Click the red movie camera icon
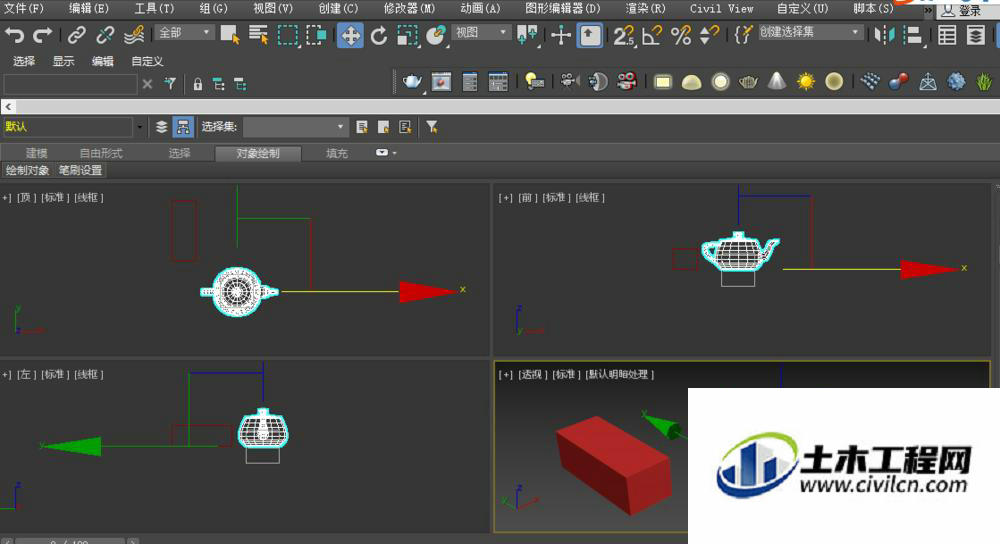Image resolution: width=1000 pixels, height=544 pixels. tap(627, 82)
